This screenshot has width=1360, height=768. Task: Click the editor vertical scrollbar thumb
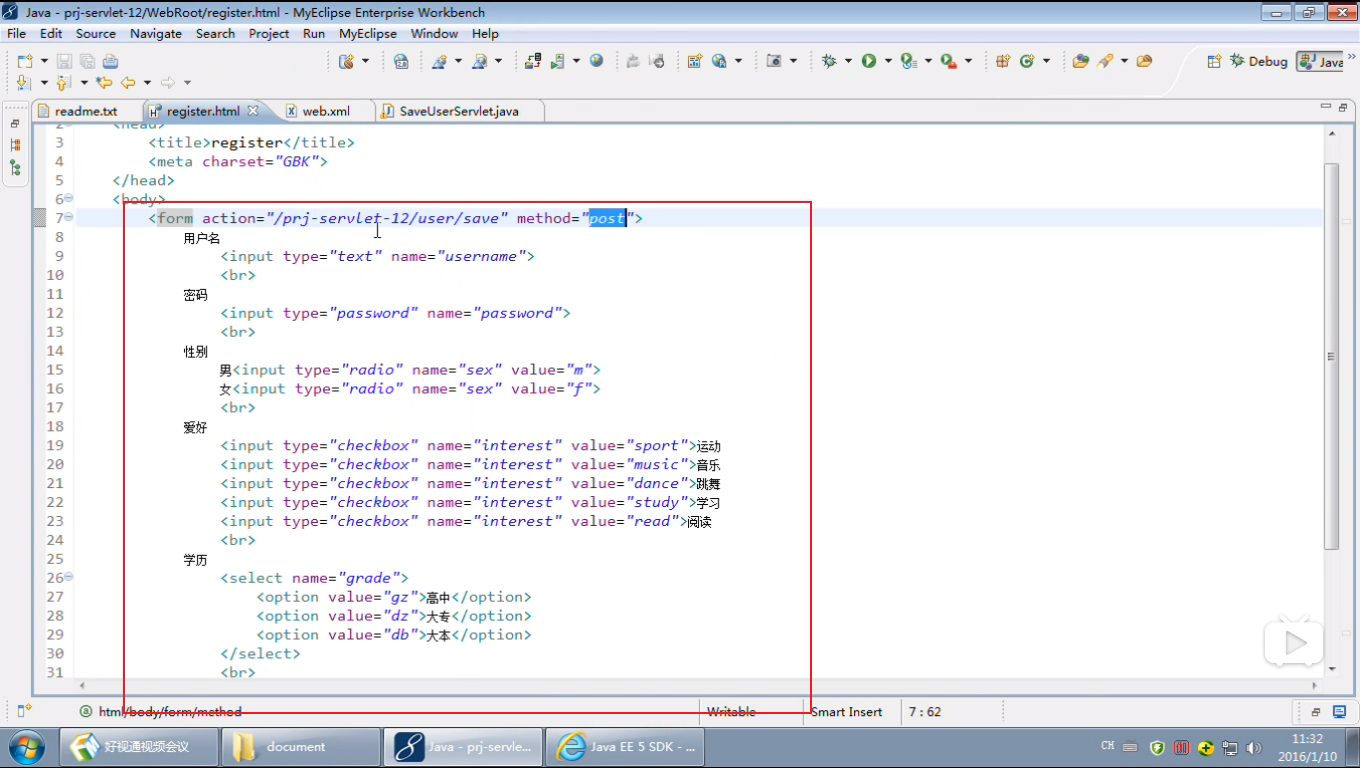(x=1331, y=355)
